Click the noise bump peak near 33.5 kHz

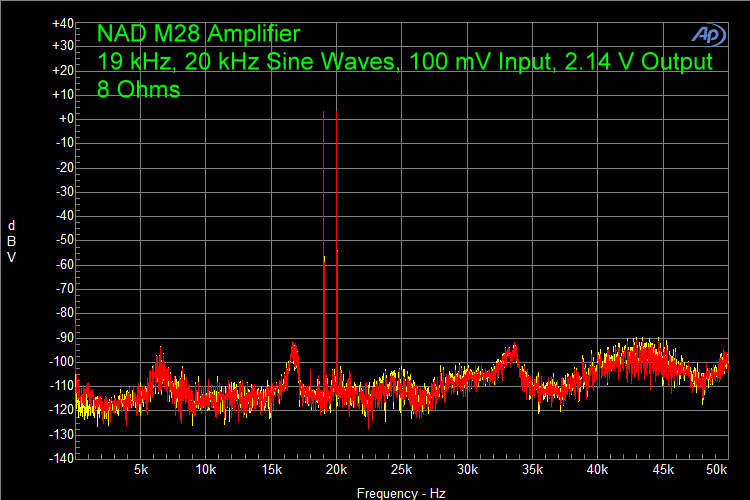click(x=514, y=347)
